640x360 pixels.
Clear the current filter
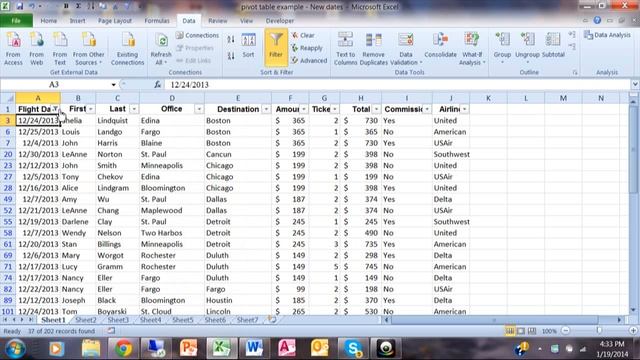pyautogui.click(x=303, y=36)
